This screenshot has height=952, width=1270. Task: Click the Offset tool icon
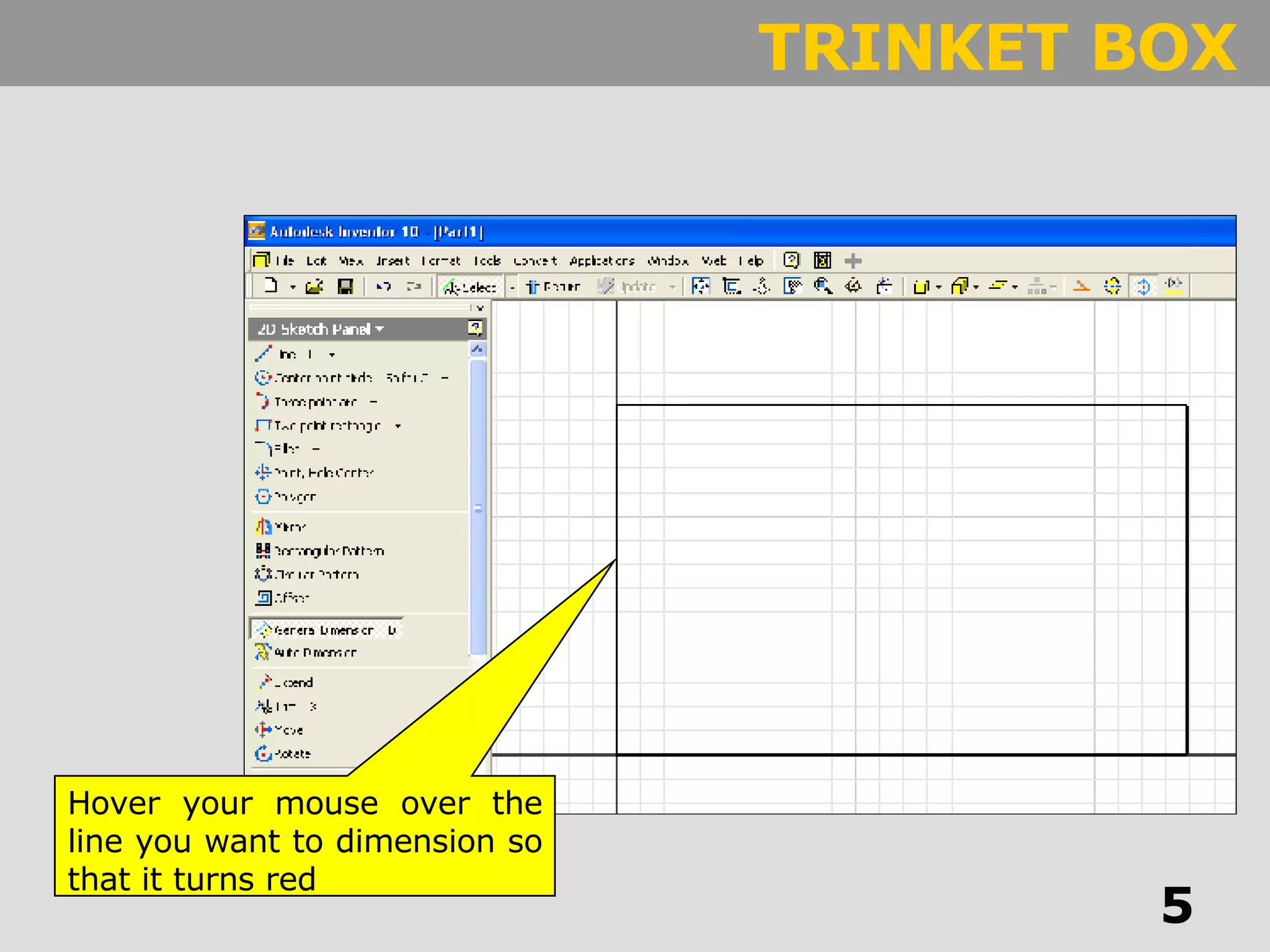point(264,597)
